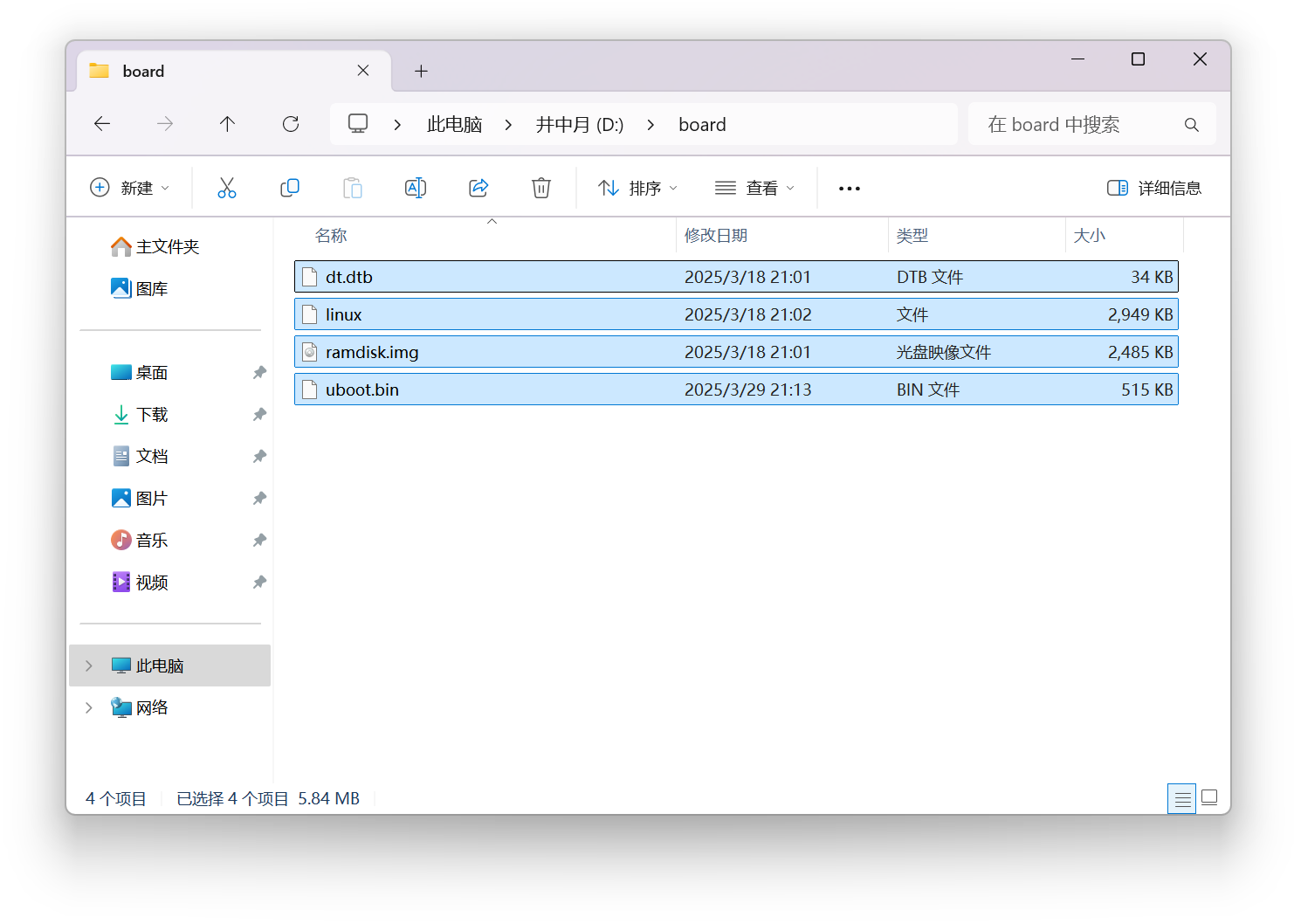Share the selected files

pyautogui.click(x=478, y=187)
